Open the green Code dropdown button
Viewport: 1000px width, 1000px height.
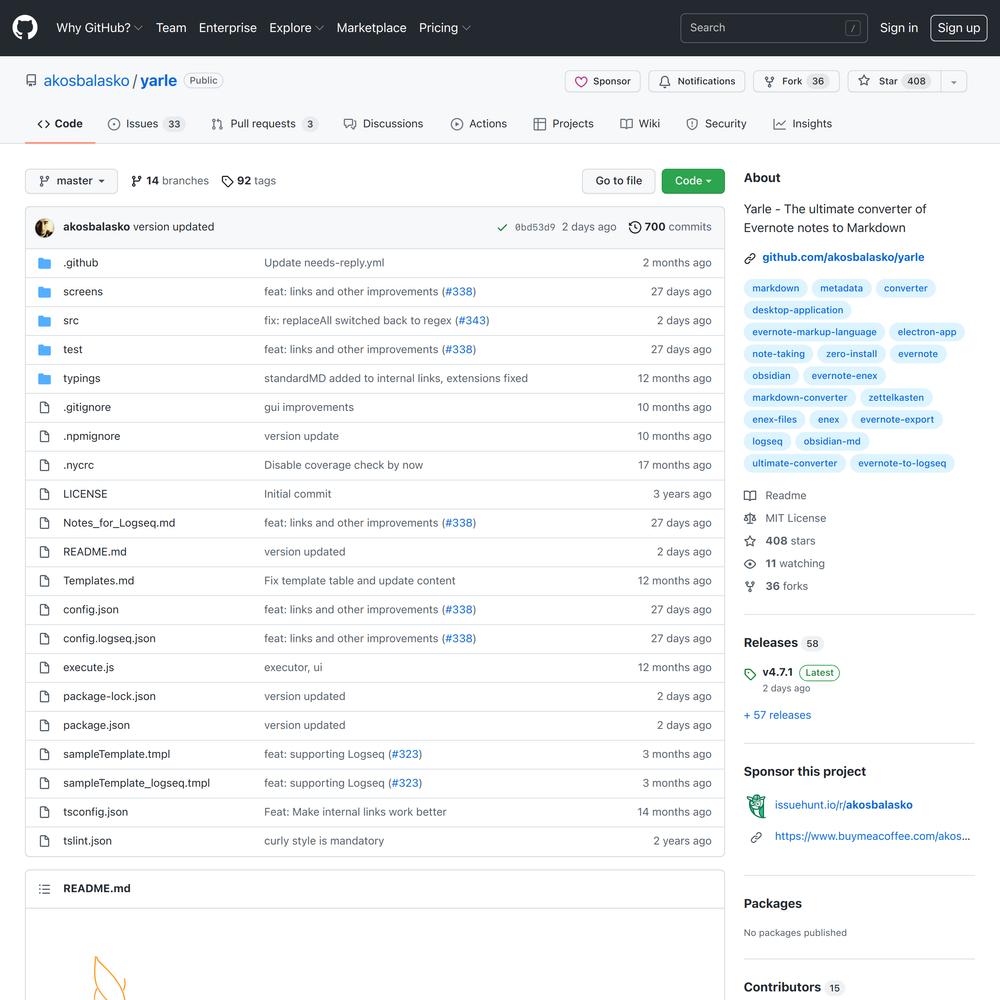pos(693,181)
